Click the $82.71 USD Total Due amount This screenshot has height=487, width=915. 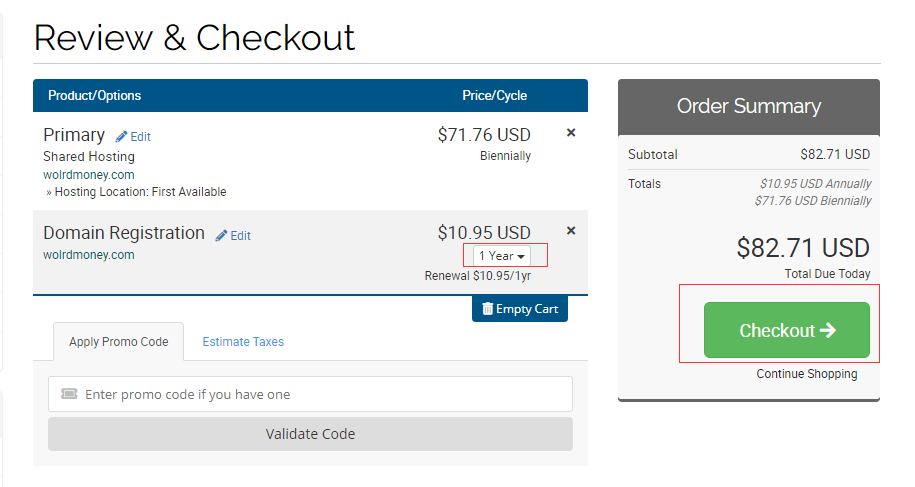[803, 247]
